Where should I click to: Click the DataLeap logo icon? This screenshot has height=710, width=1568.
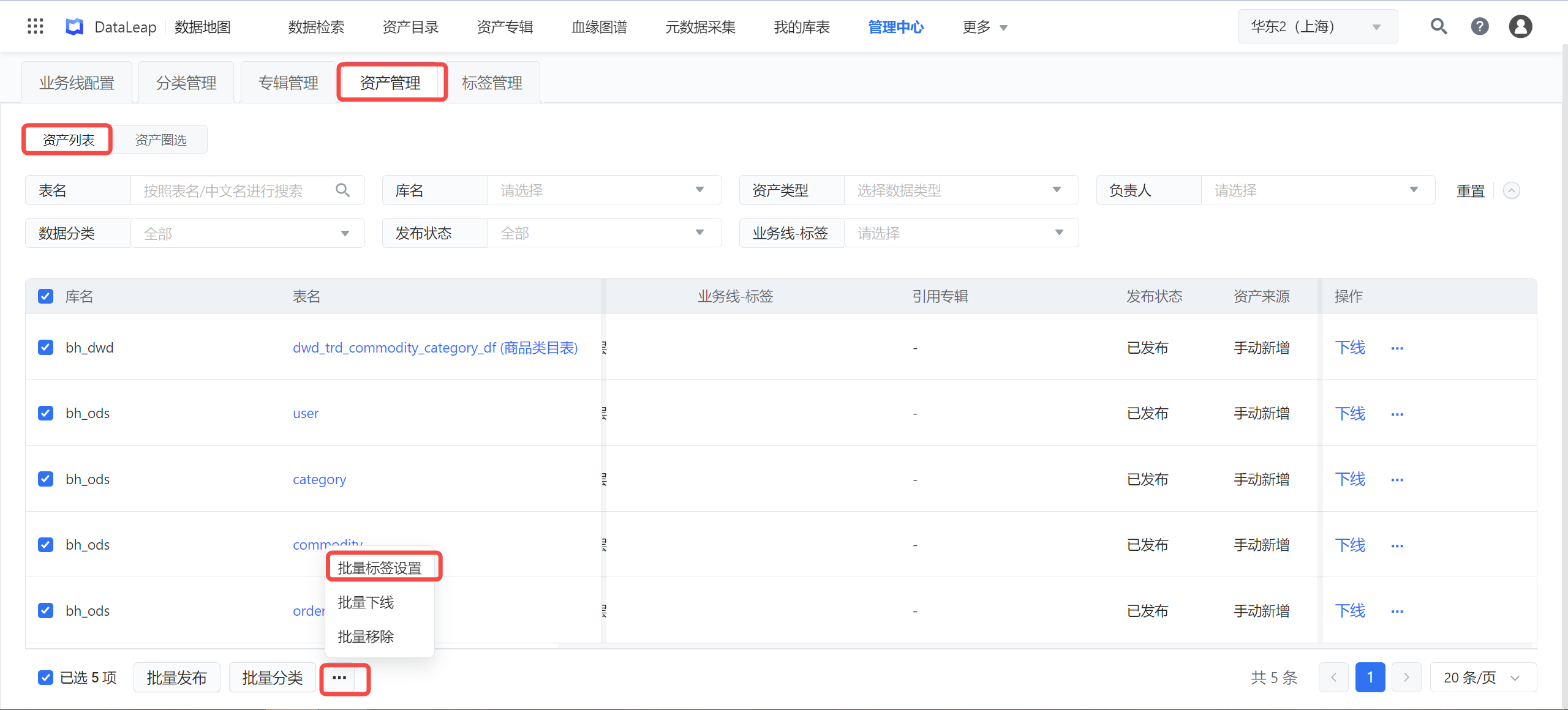tap(75, 26)
